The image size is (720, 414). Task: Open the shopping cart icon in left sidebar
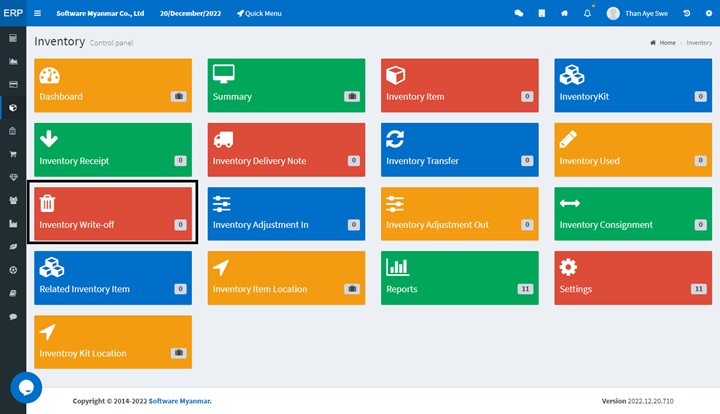pyautogui.click(x=13, y=154)
